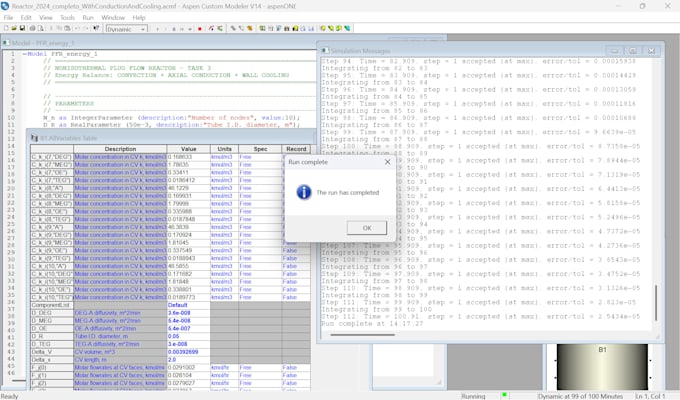Click the Open folder toolbar icon
The image size is (680, 400).
coord(14,28)
